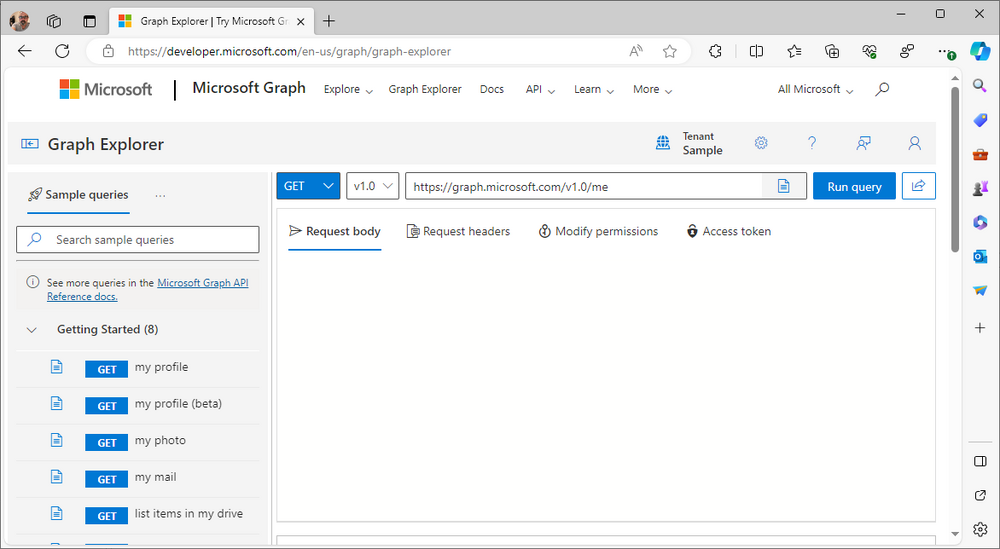Click the document icon beside my photo
The width and height of the screenshot is (1000, 549).
click(x=57, y=441)
